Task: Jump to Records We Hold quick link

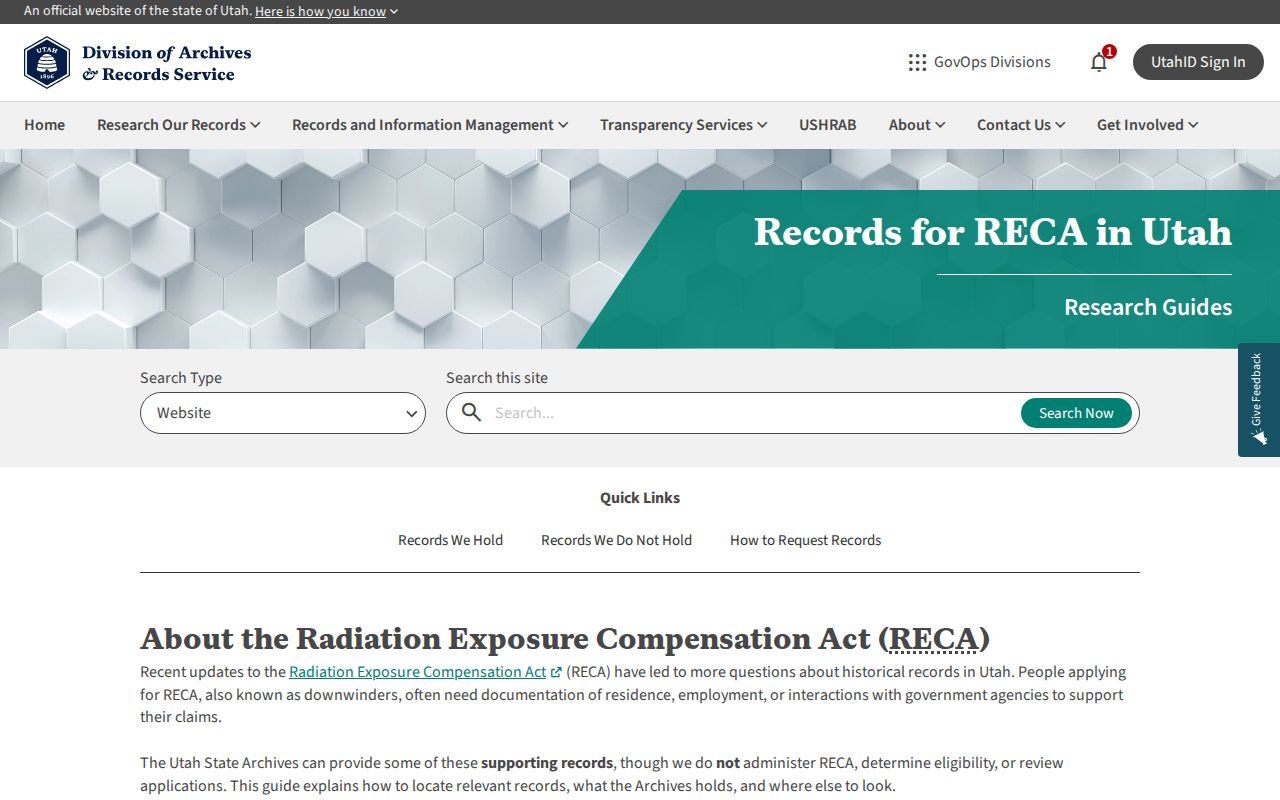Action: click(450, 540)
